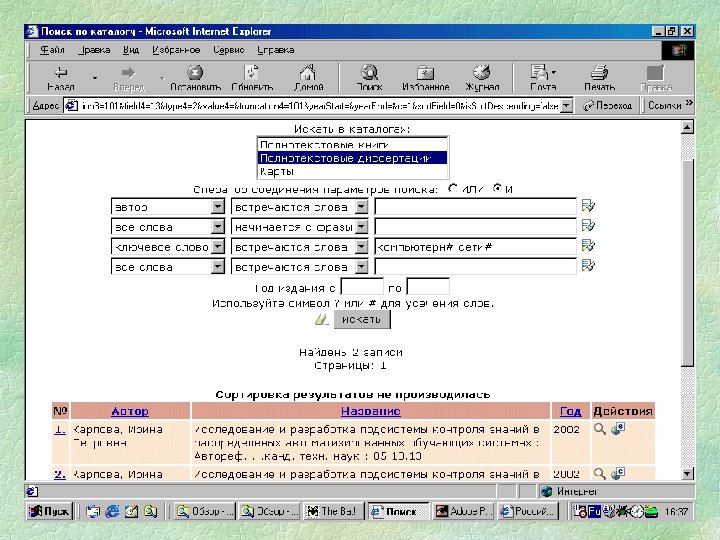
Task: Open the fourth row встречаются слова dropdown
Action: click(361, 267)
